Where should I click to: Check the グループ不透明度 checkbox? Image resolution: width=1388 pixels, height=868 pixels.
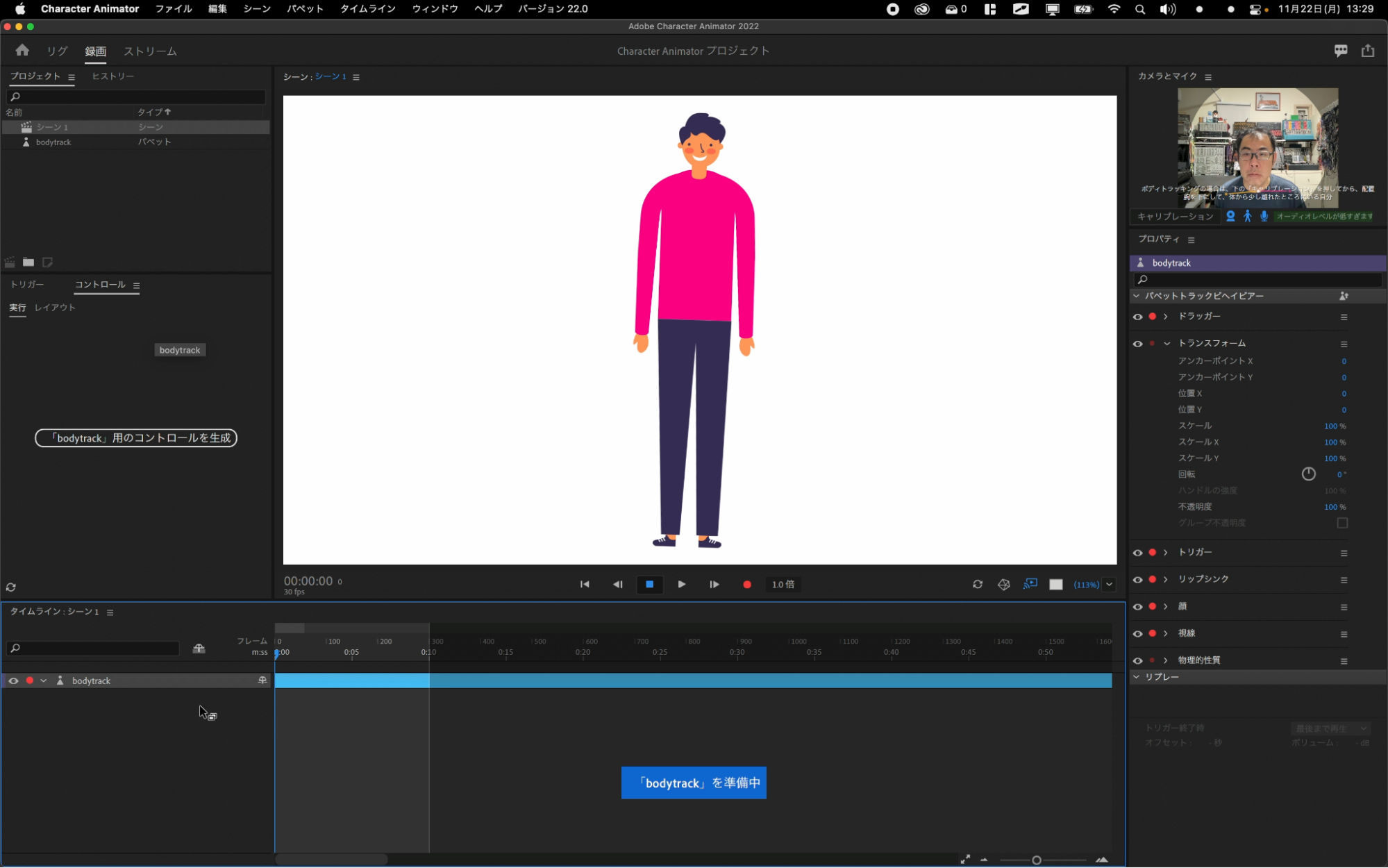coord(1342,523)
